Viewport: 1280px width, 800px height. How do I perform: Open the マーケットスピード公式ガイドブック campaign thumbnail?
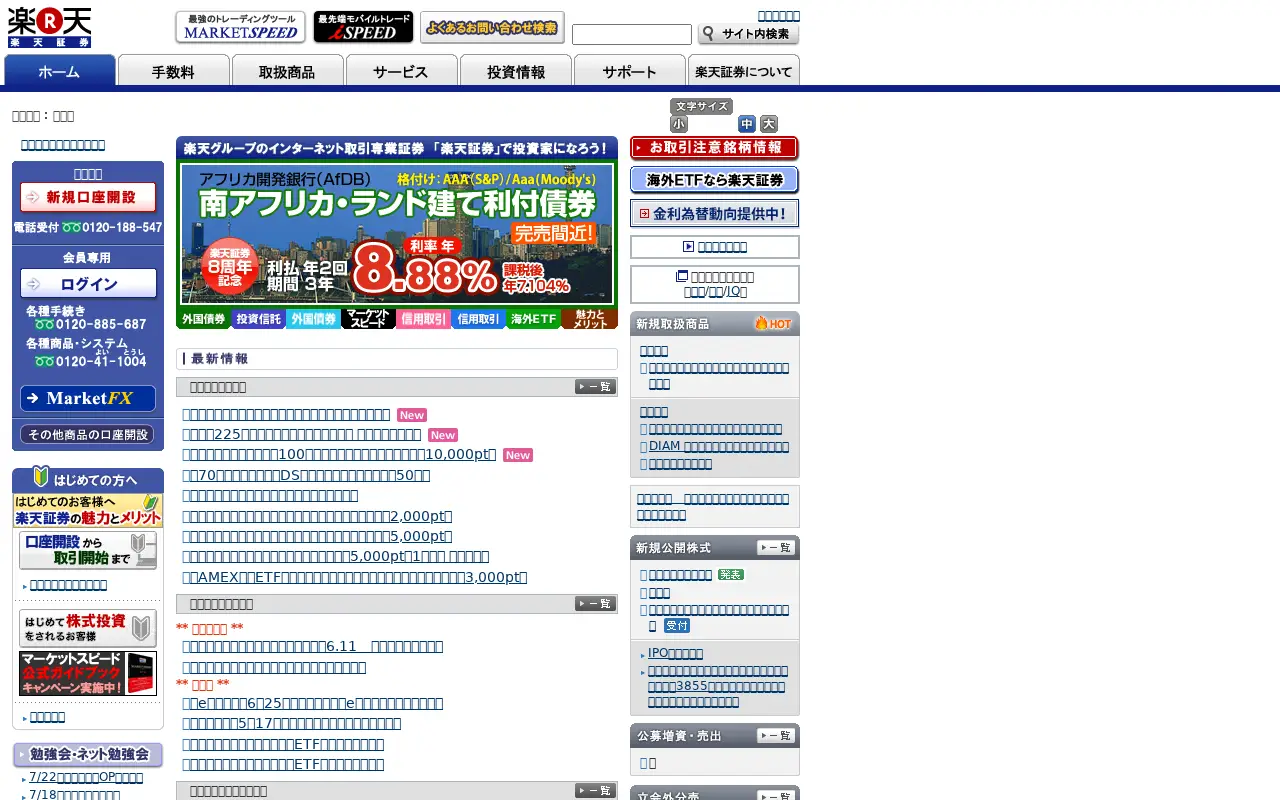pos(88,673)
